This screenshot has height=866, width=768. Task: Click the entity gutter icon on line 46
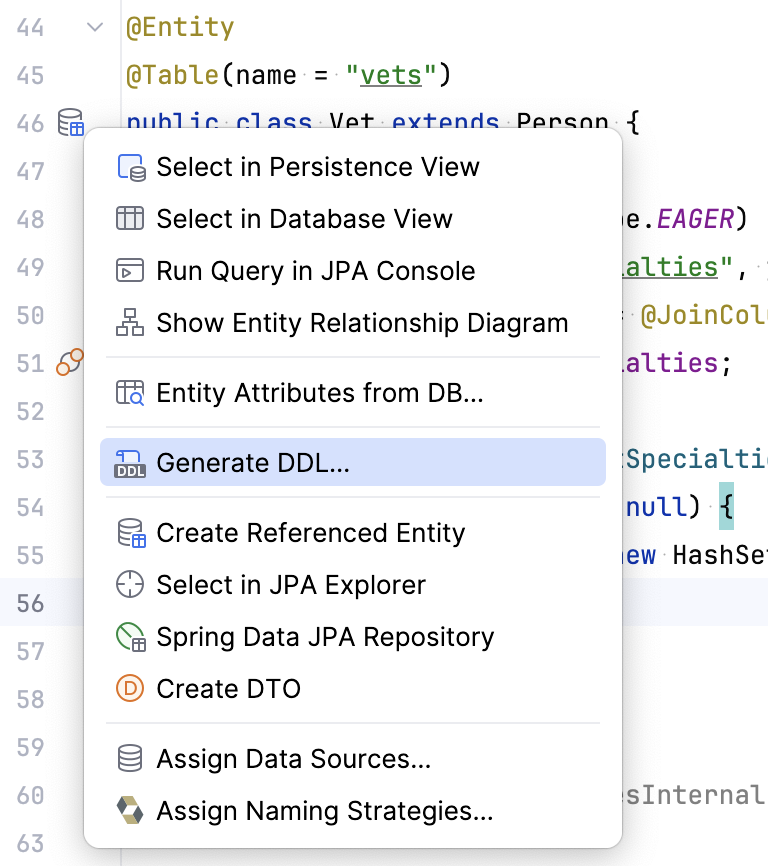click(x=68, y=123)
